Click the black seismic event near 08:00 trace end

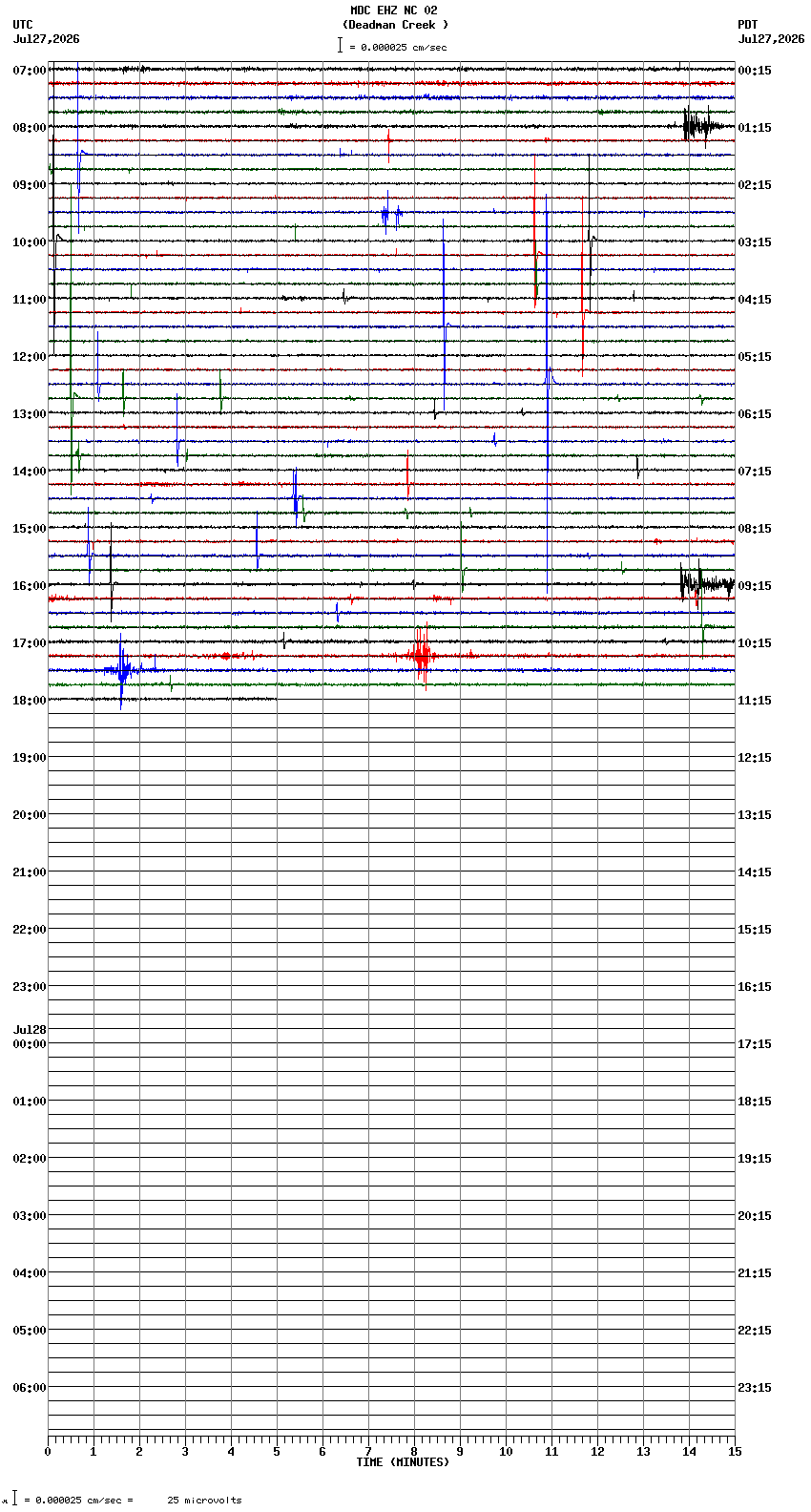pyautogui.click(x=701, y=125)
